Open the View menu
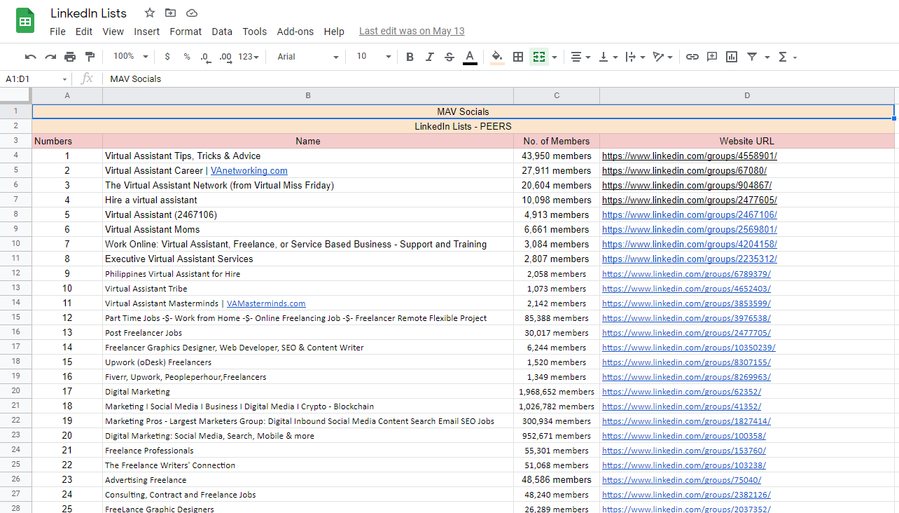The width and height of the screenshot is (899, 513). click(113, 32)
